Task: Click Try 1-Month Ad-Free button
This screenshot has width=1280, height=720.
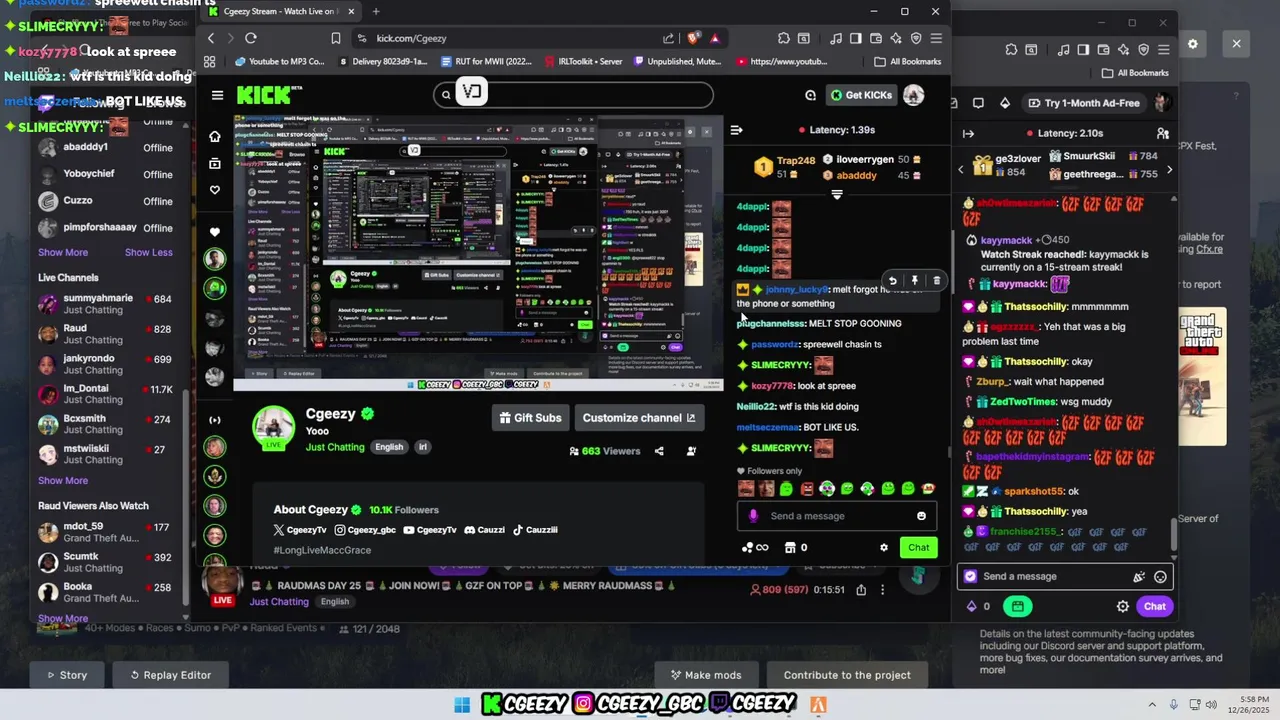Action: (x=1084, y=103)
